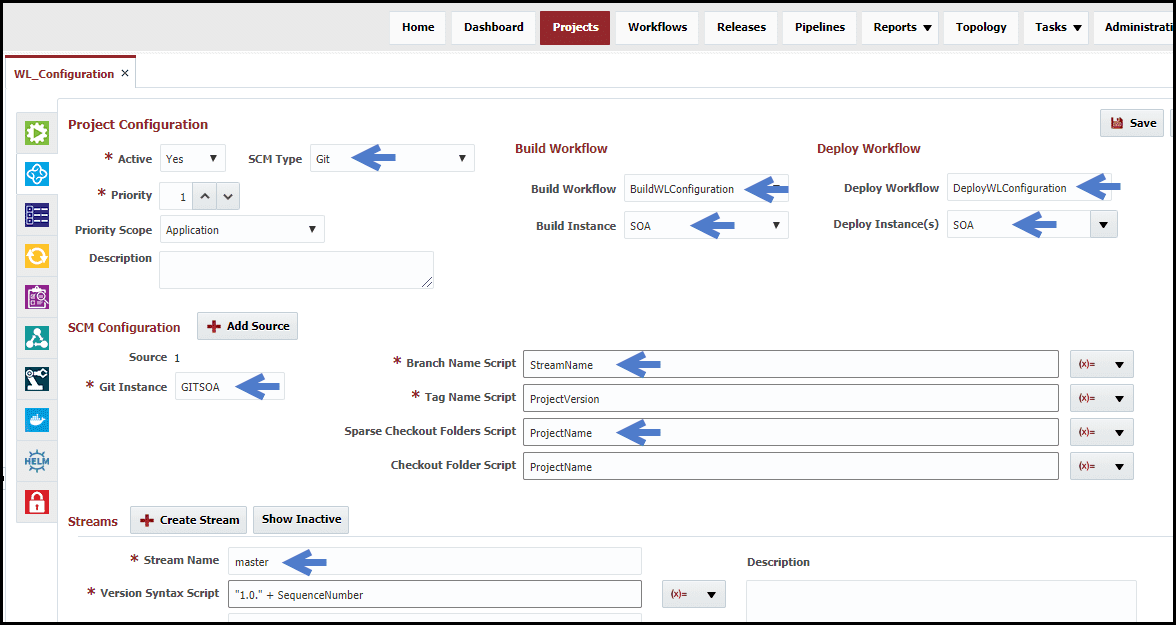Screen dimensions: 1176x625
Task: Click the Tag Name Script input field
Action: [x=790, y=398]
